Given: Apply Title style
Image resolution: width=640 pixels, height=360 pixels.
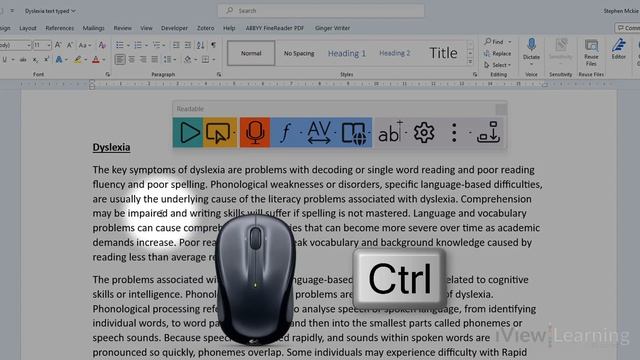Looking at the screenshot, I should [443, 53].
